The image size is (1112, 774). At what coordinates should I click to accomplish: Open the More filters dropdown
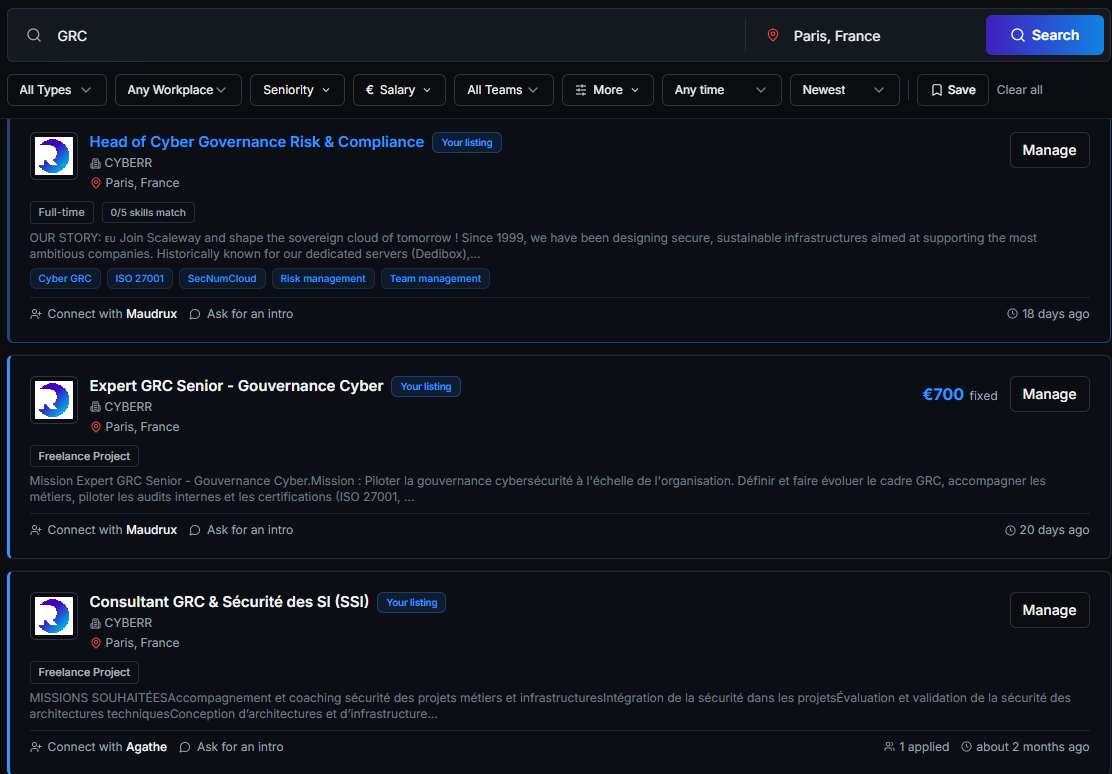tap(608, 90)
